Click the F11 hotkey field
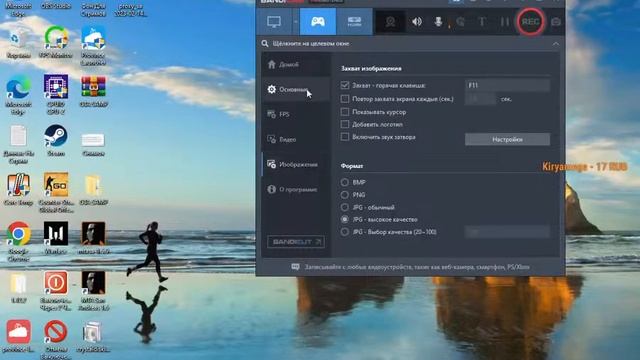This screenshot has height=360, width=640. tap(507, 85)
